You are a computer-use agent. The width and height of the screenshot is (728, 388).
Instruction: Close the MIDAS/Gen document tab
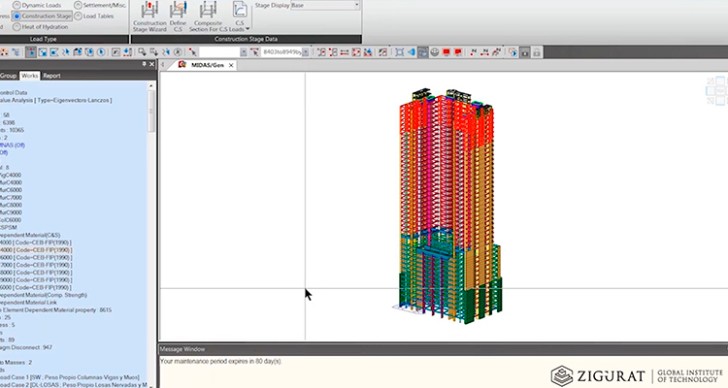231,65
